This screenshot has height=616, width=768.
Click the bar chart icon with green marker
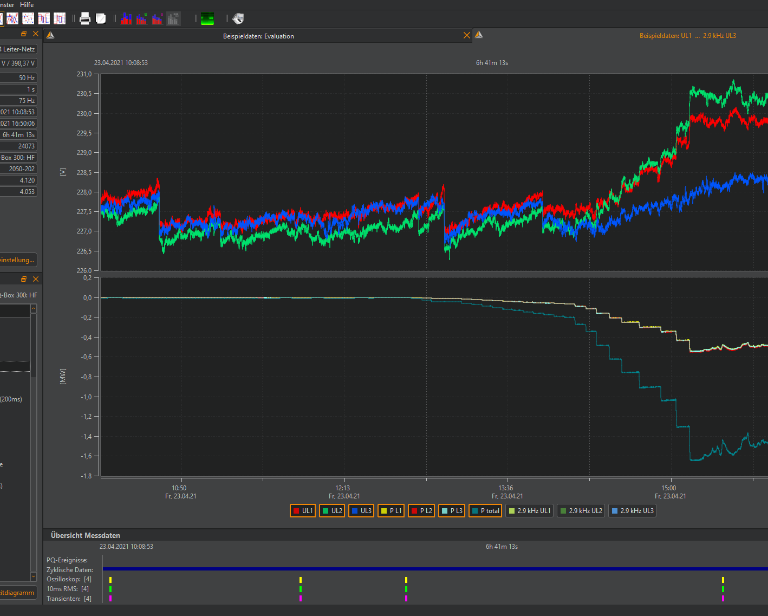pos(142,19)
